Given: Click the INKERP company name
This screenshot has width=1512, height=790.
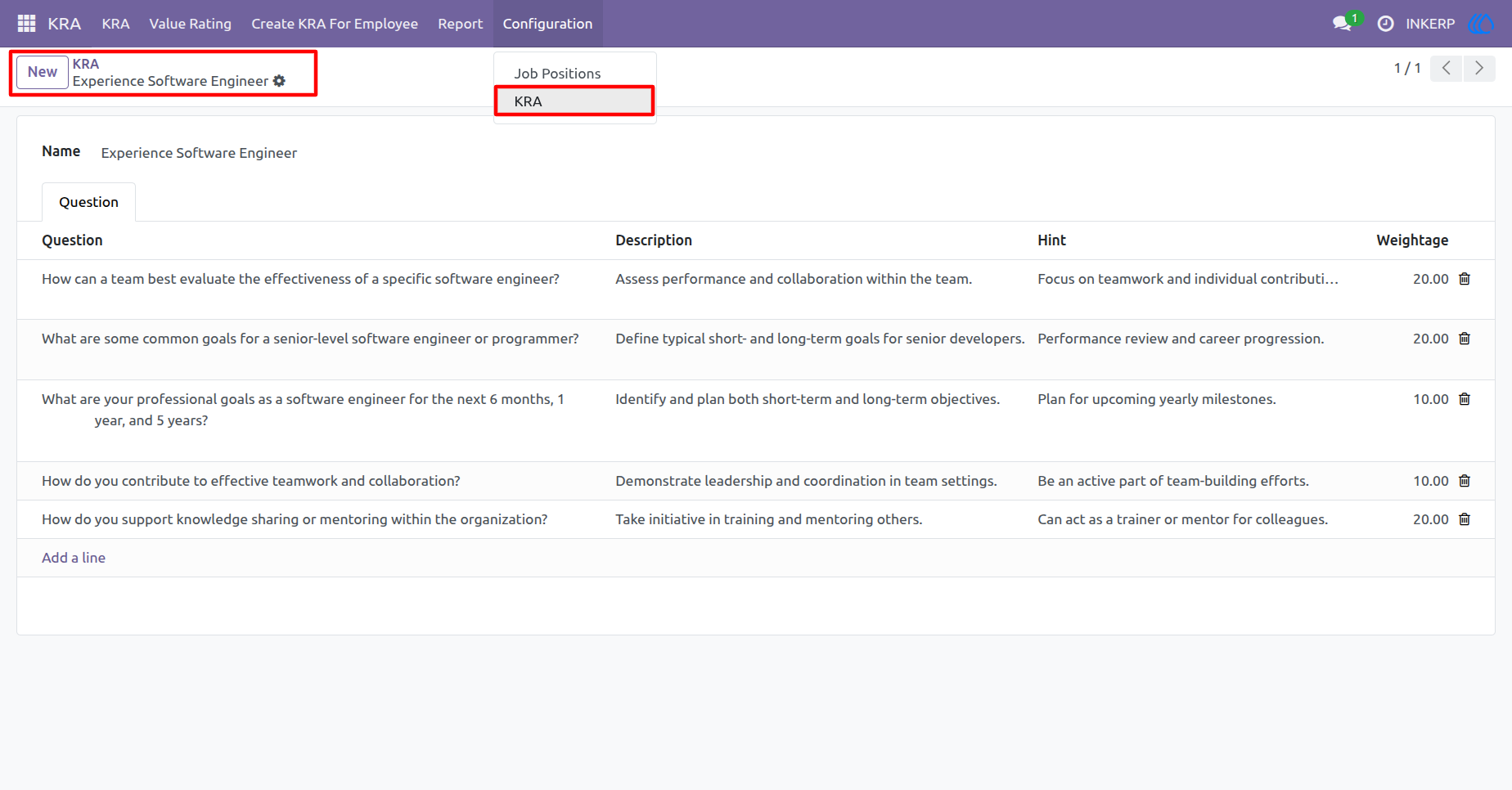Looking at the screenshot, I should [1430, 24].
